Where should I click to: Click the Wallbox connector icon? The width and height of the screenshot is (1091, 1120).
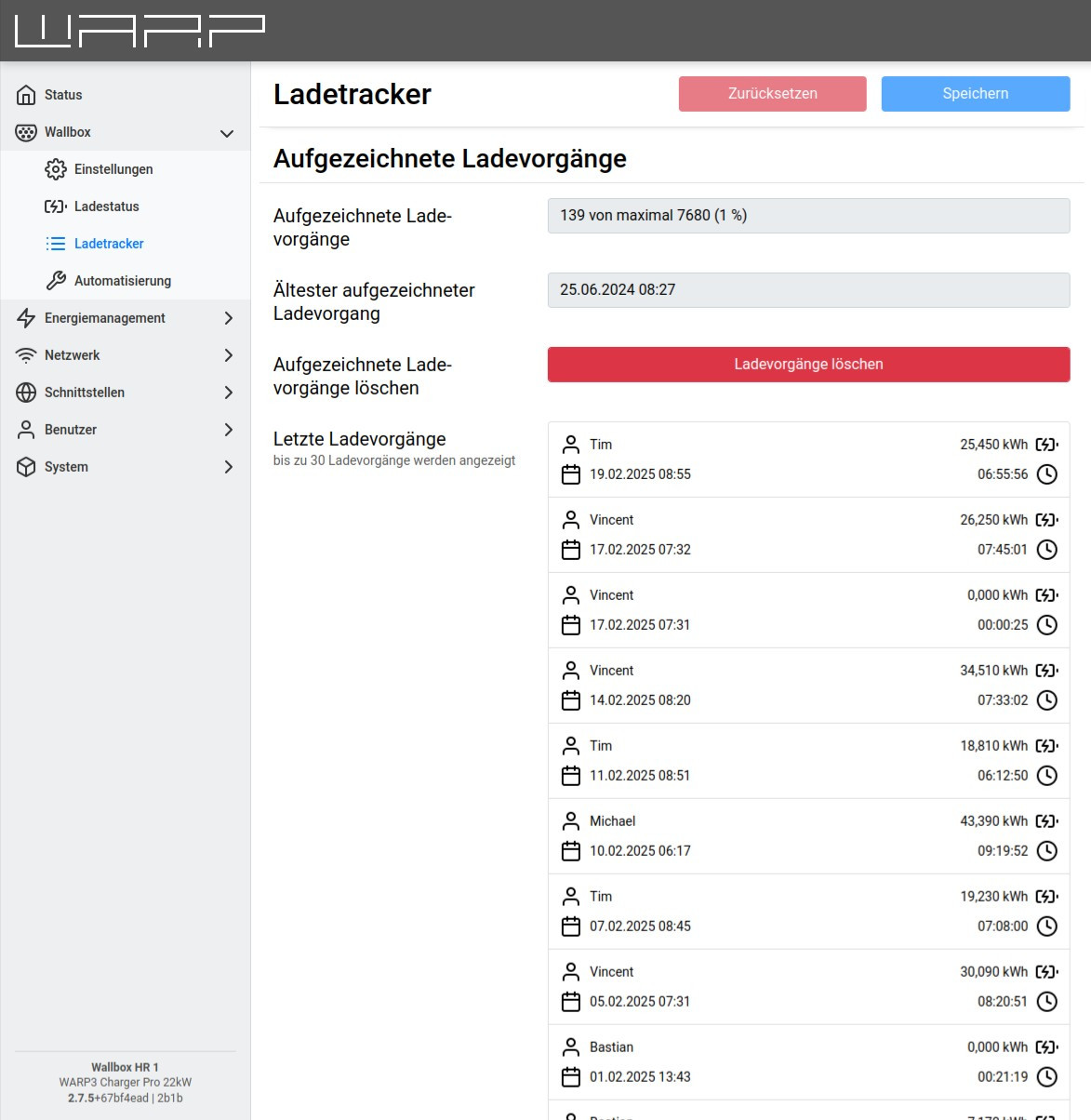[x=26, y=132]
